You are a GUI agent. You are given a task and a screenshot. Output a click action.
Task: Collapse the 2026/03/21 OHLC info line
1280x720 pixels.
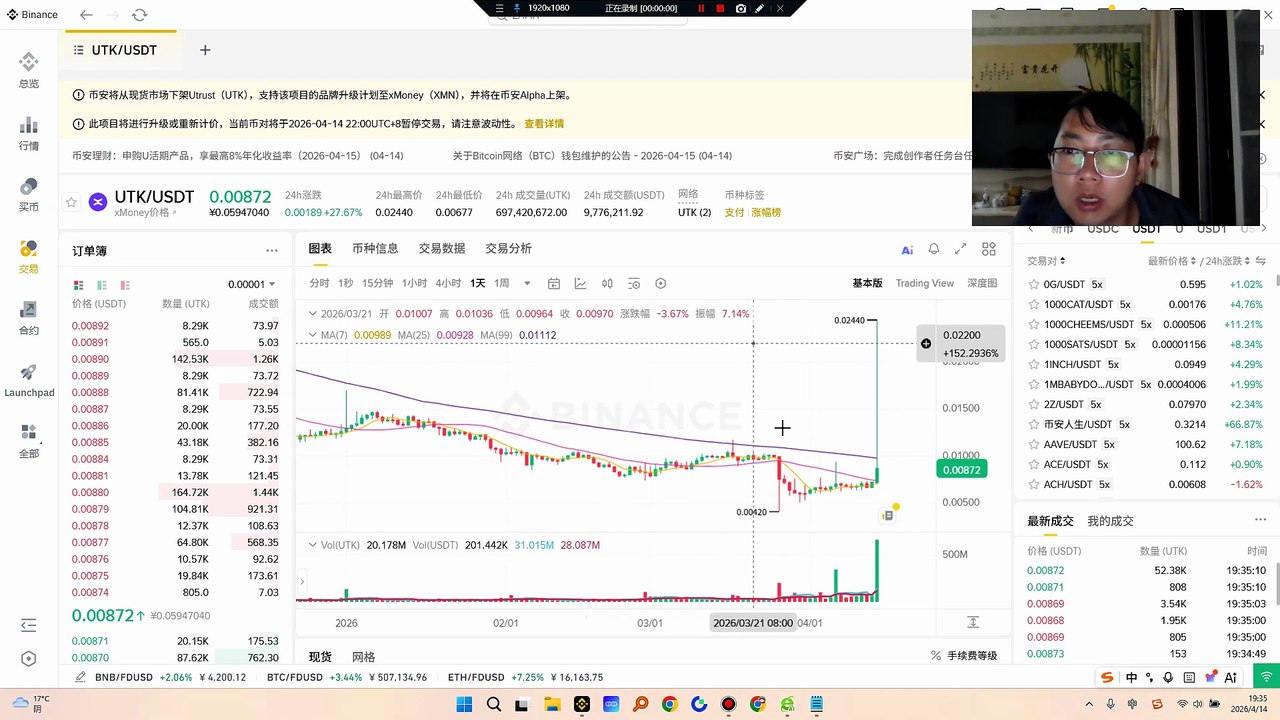[312, 313]
